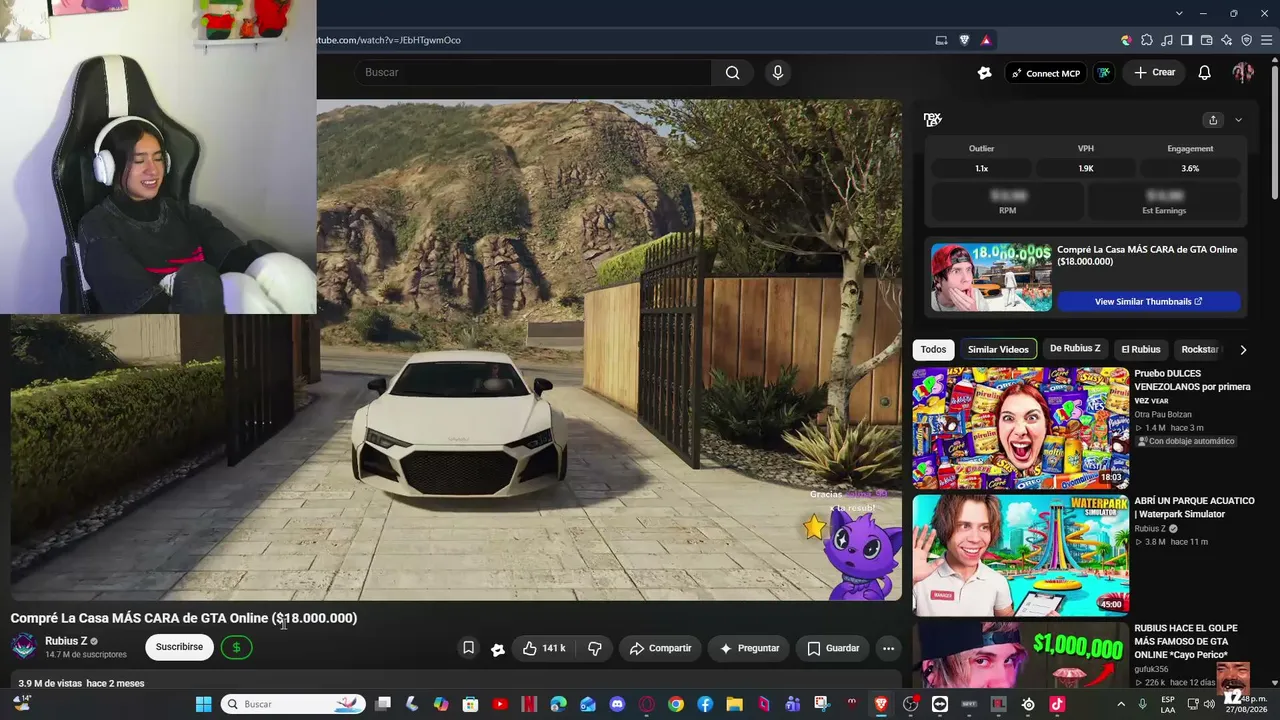Click the YouTube Buscar search field

click(533, 72)
